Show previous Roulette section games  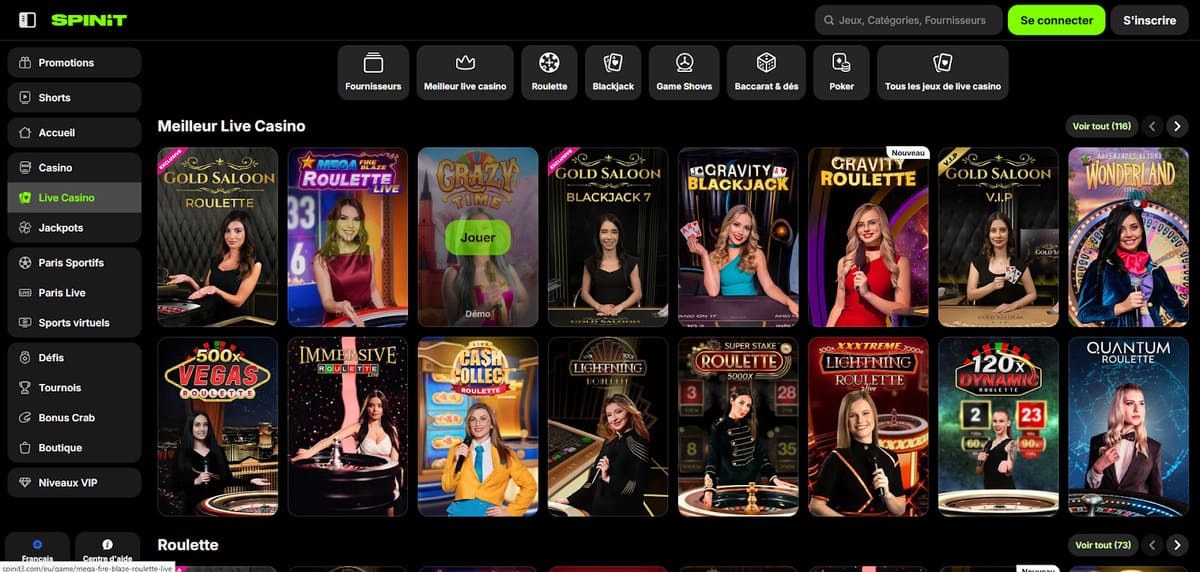coord(1152,545)
